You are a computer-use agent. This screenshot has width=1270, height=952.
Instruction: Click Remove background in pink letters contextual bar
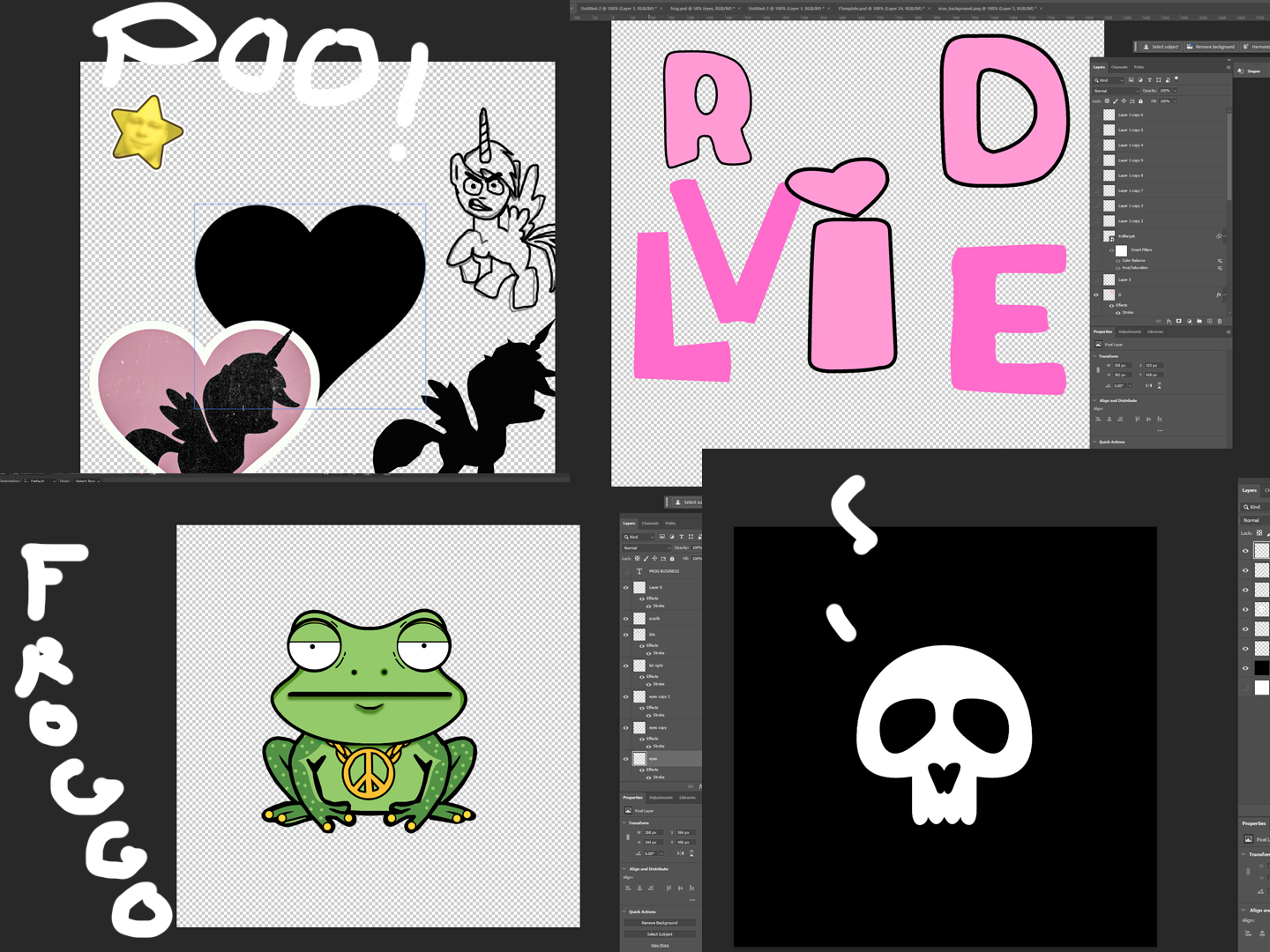click(x=1210, y=47)
